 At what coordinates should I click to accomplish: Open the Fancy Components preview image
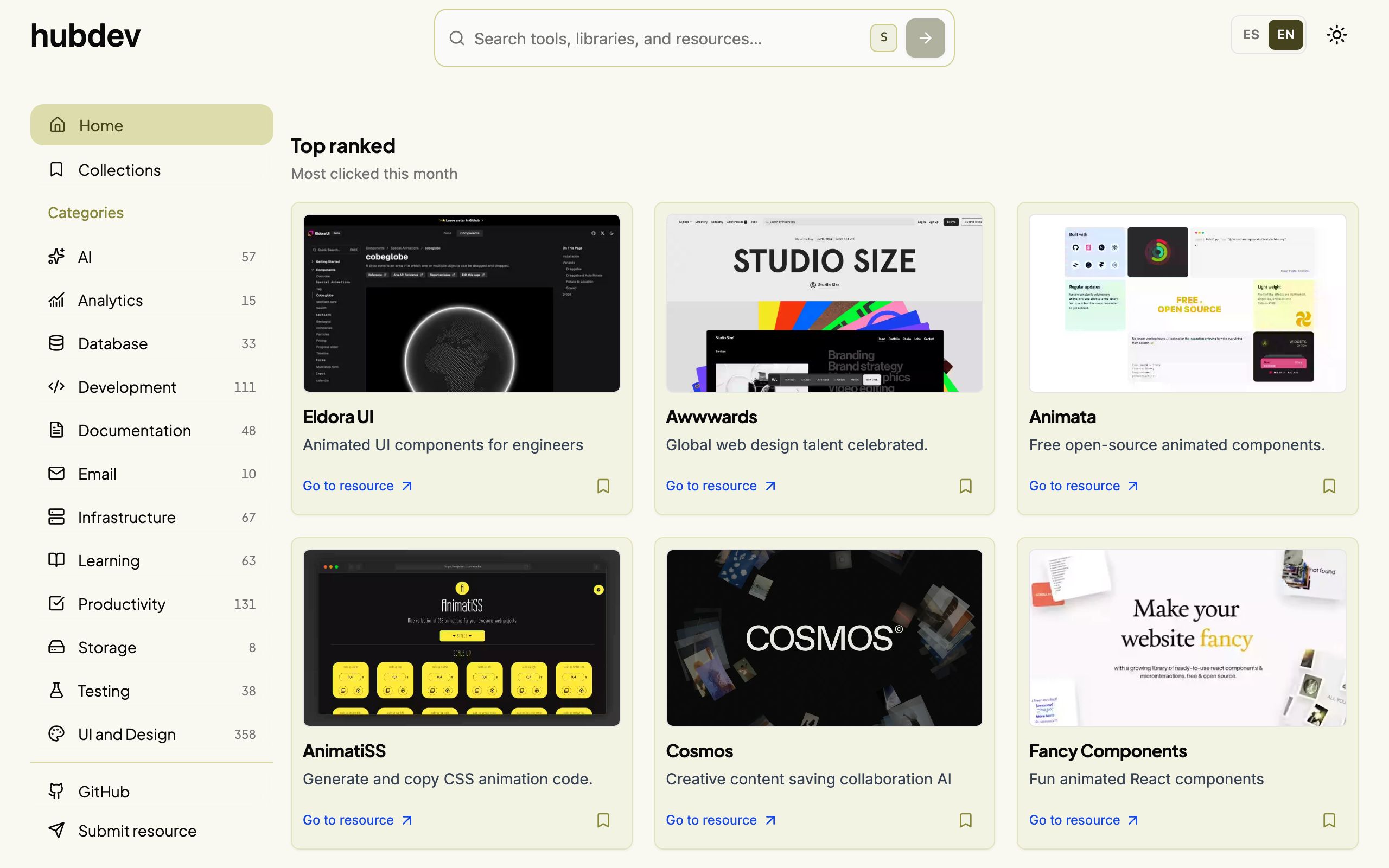coord(1187,638)
